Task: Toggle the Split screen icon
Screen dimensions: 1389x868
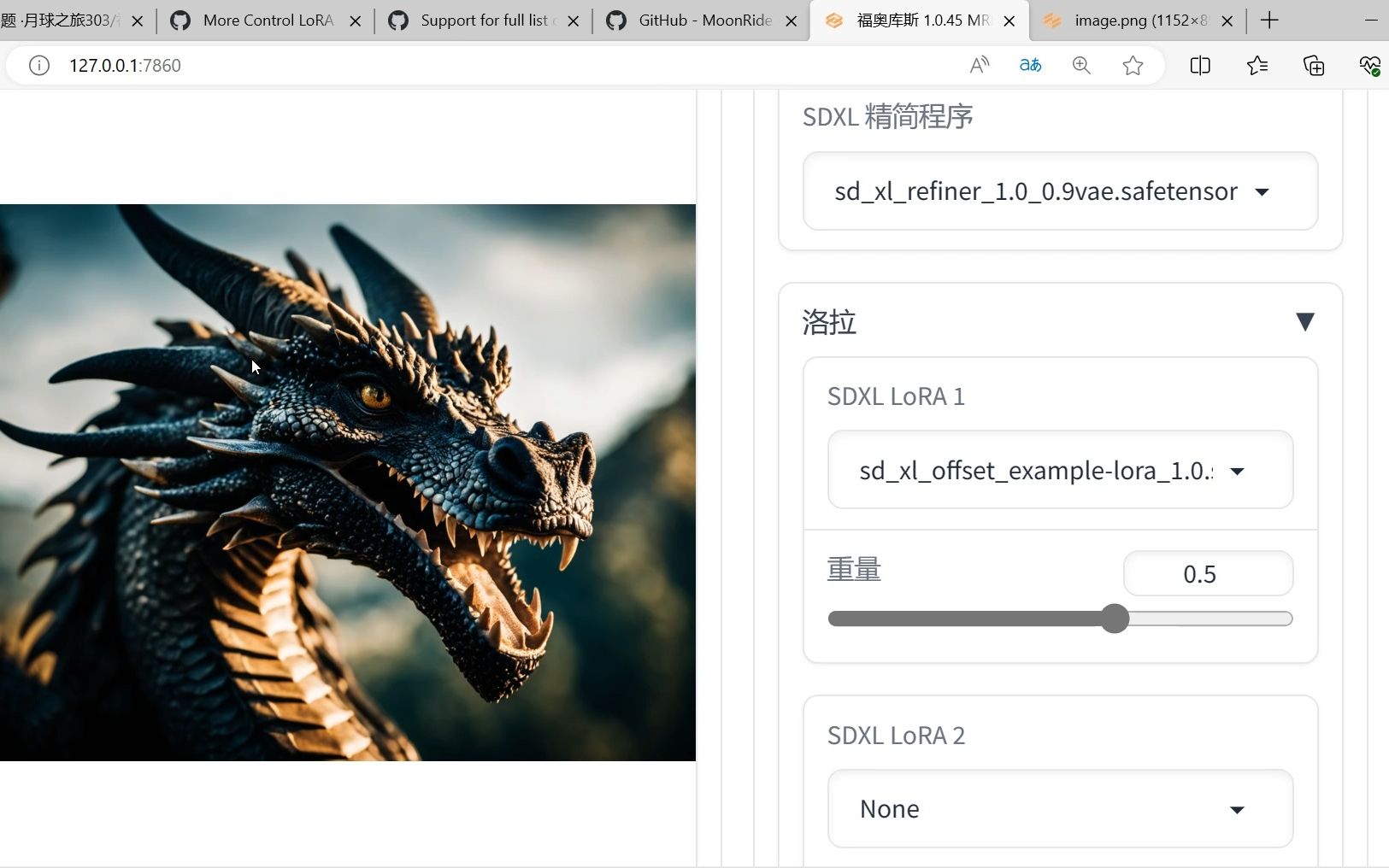Action: 1200,65
